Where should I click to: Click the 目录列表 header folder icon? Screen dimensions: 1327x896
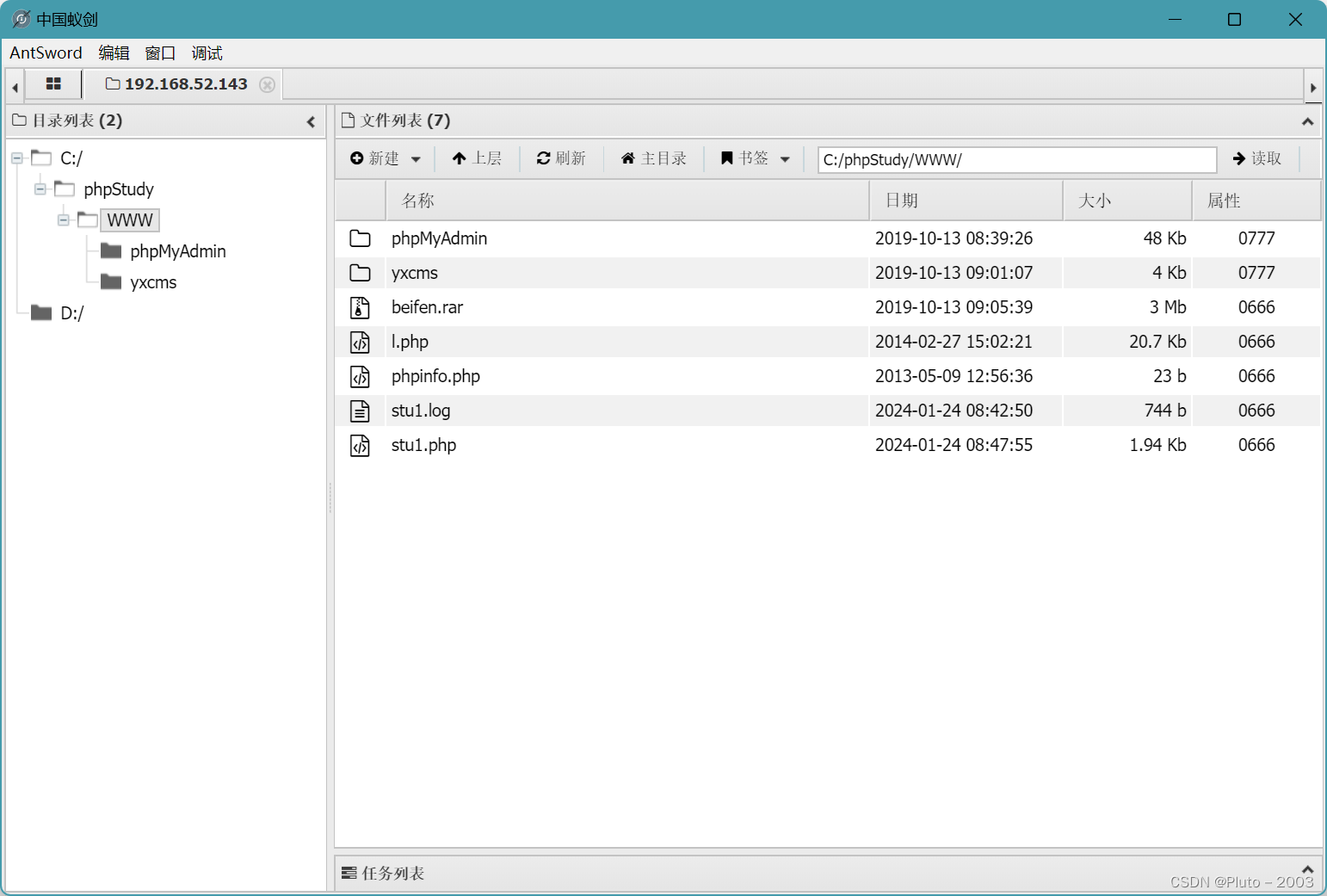(x=19, y=120)
